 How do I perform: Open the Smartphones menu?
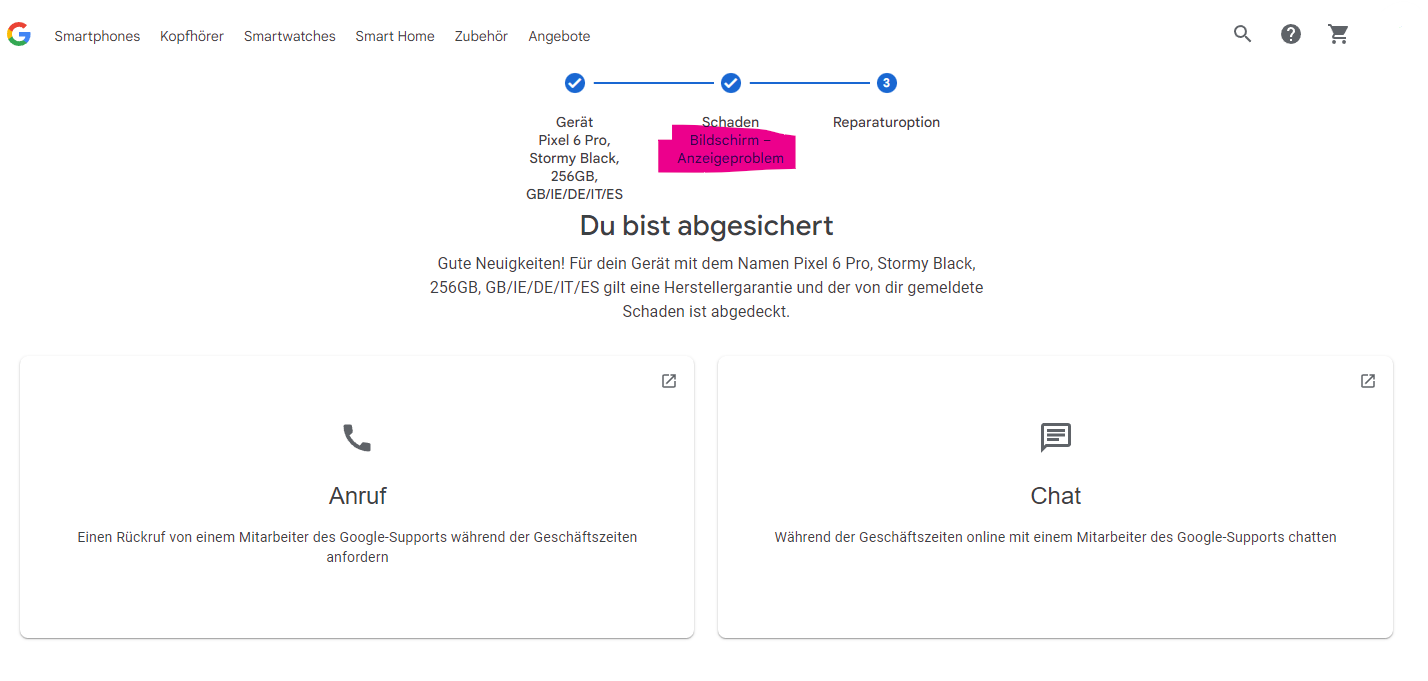(97, 36)
